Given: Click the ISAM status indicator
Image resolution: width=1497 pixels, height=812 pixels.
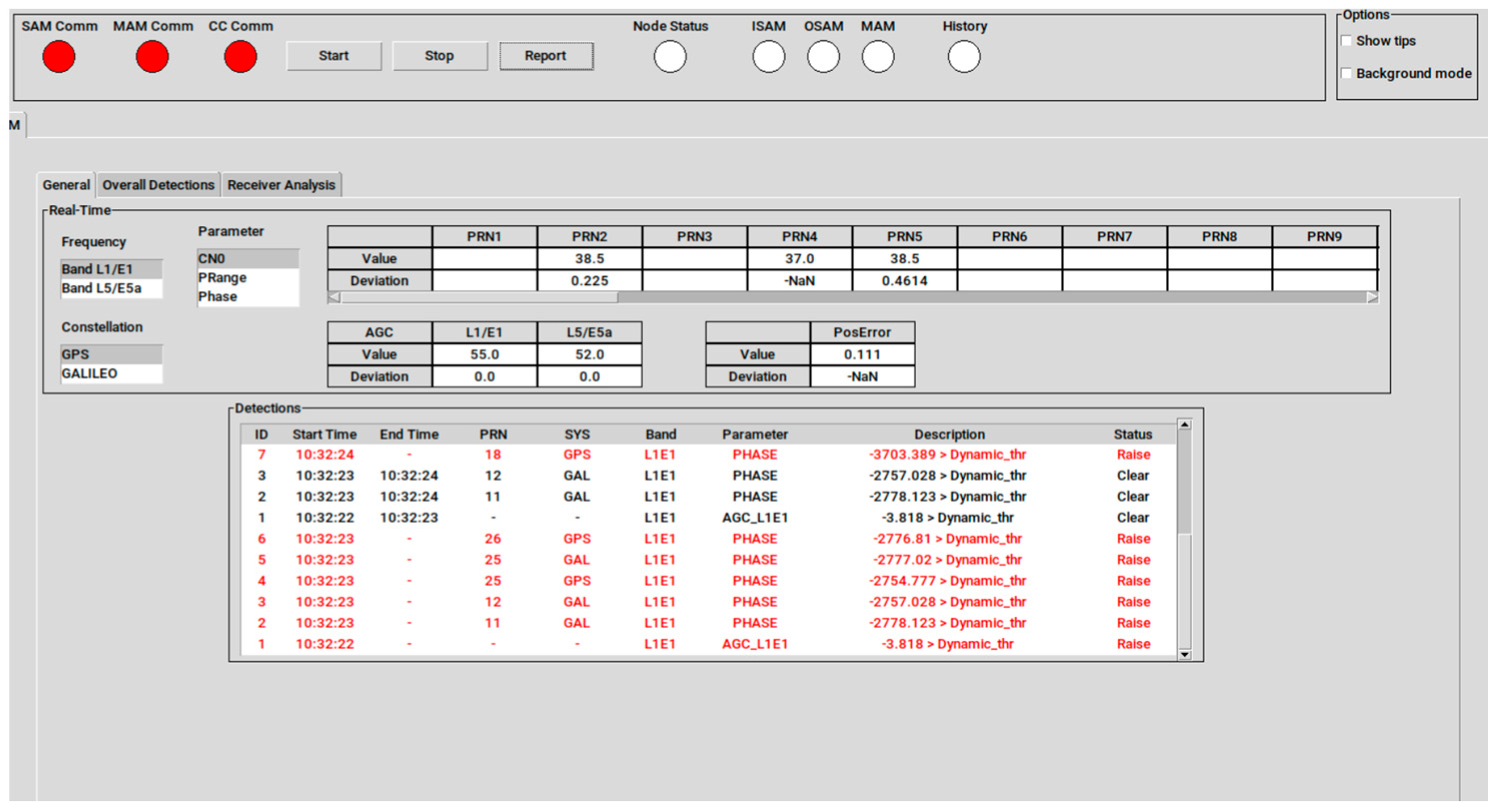Looking at the screenshot, I should pos(768,57).
